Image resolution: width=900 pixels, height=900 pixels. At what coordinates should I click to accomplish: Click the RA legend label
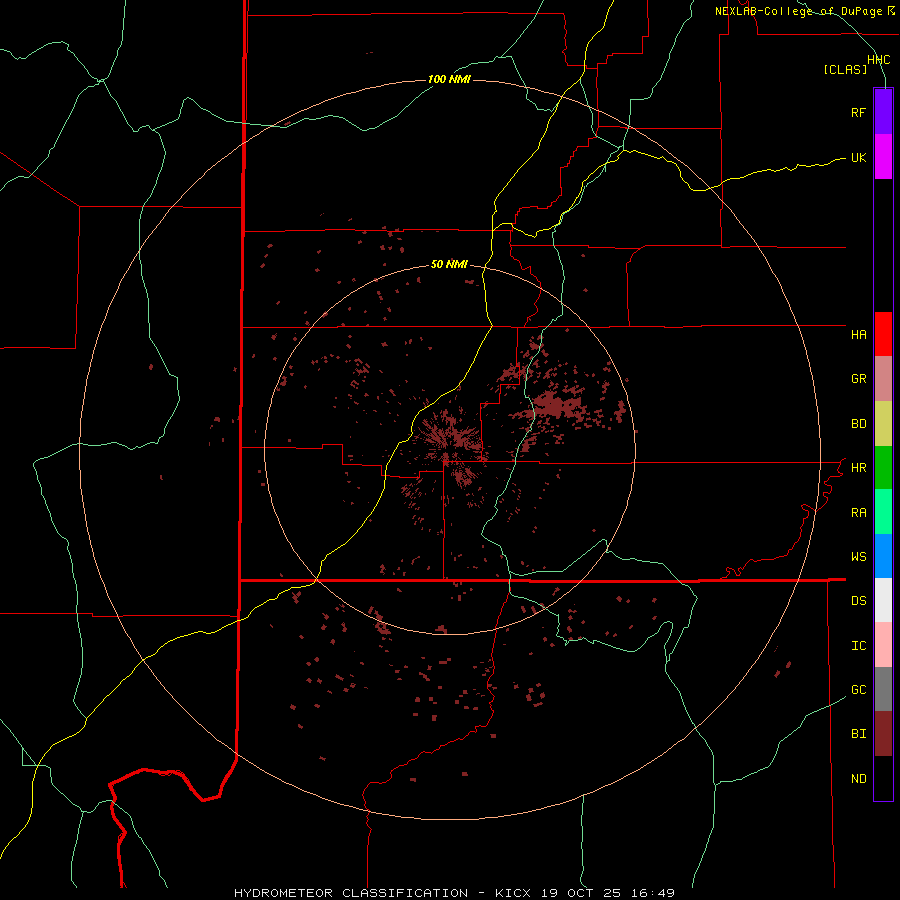coord(858,513)
